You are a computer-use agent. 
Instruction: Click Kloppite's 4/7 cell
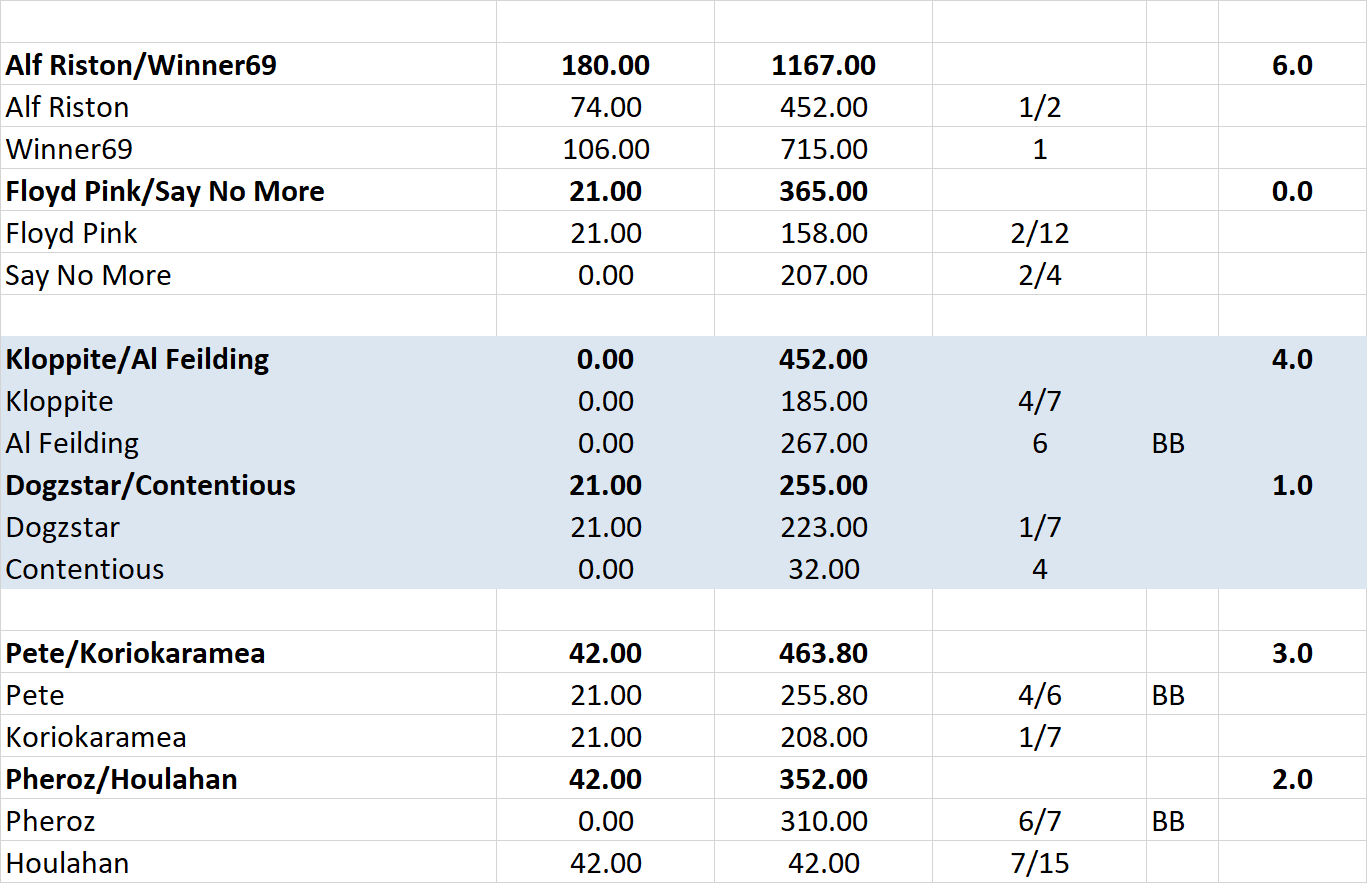pyautogui.click(x=1039, y=402)
